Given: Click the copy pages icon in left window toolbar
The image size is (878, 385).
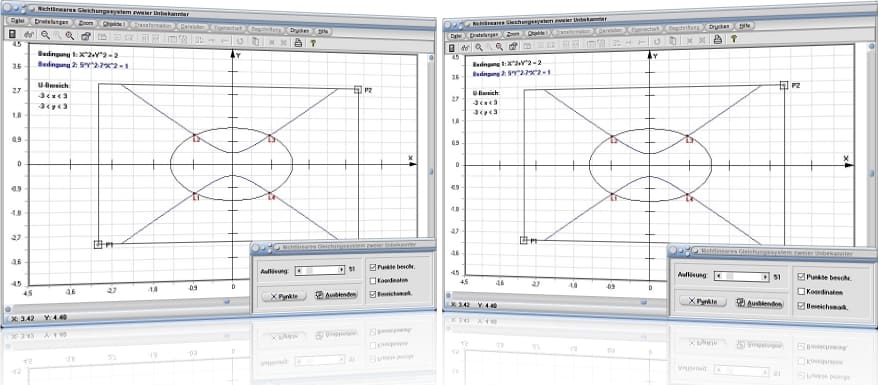Looking at the screenshot, I should (255, 41).
